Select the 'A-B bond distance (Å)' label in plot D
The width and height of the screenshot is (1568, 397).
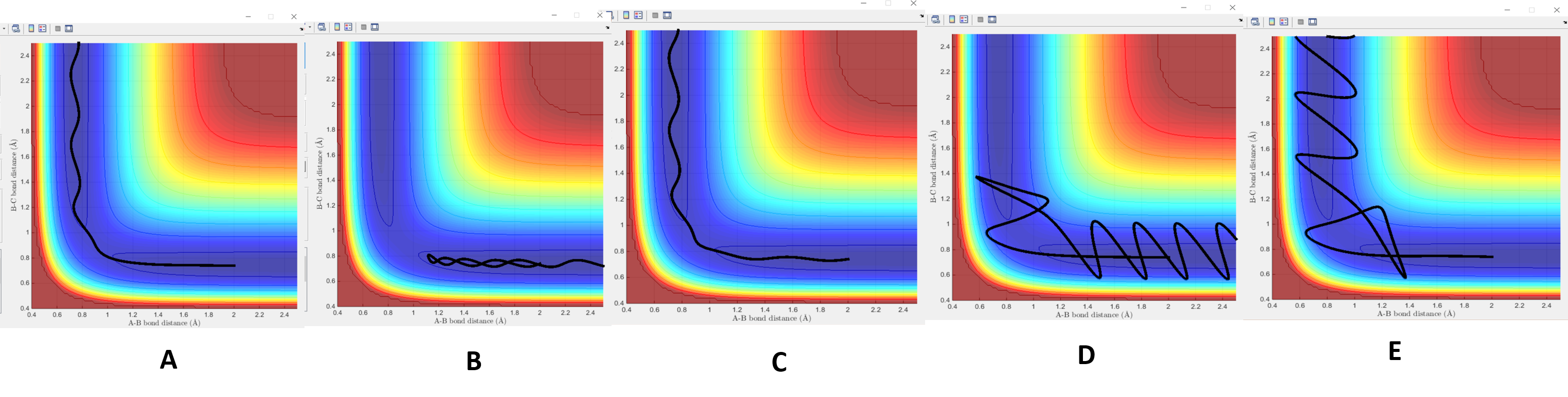[1094, 314]
